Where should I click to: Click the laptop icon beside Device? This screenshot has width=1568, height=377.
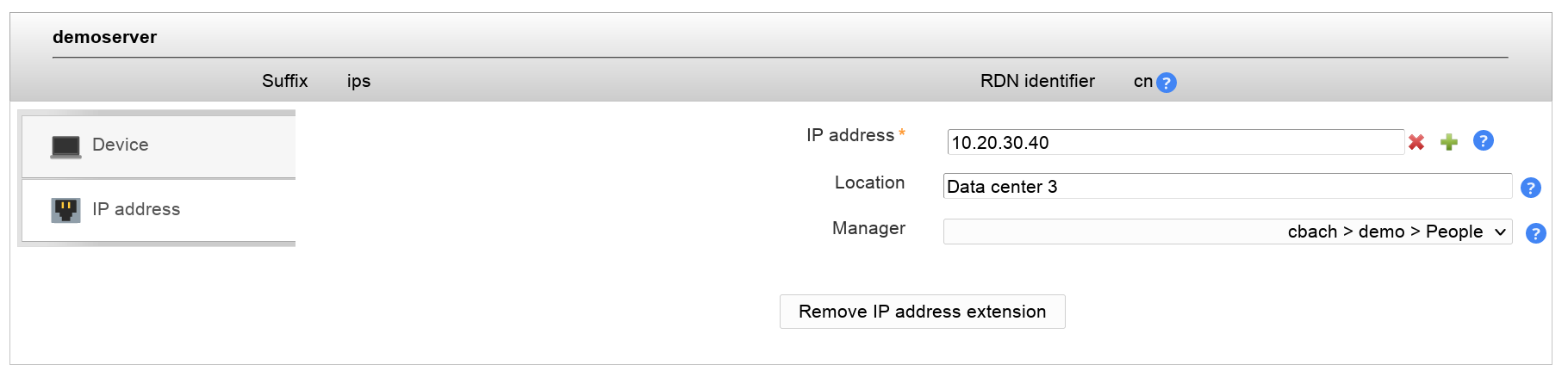65,146
